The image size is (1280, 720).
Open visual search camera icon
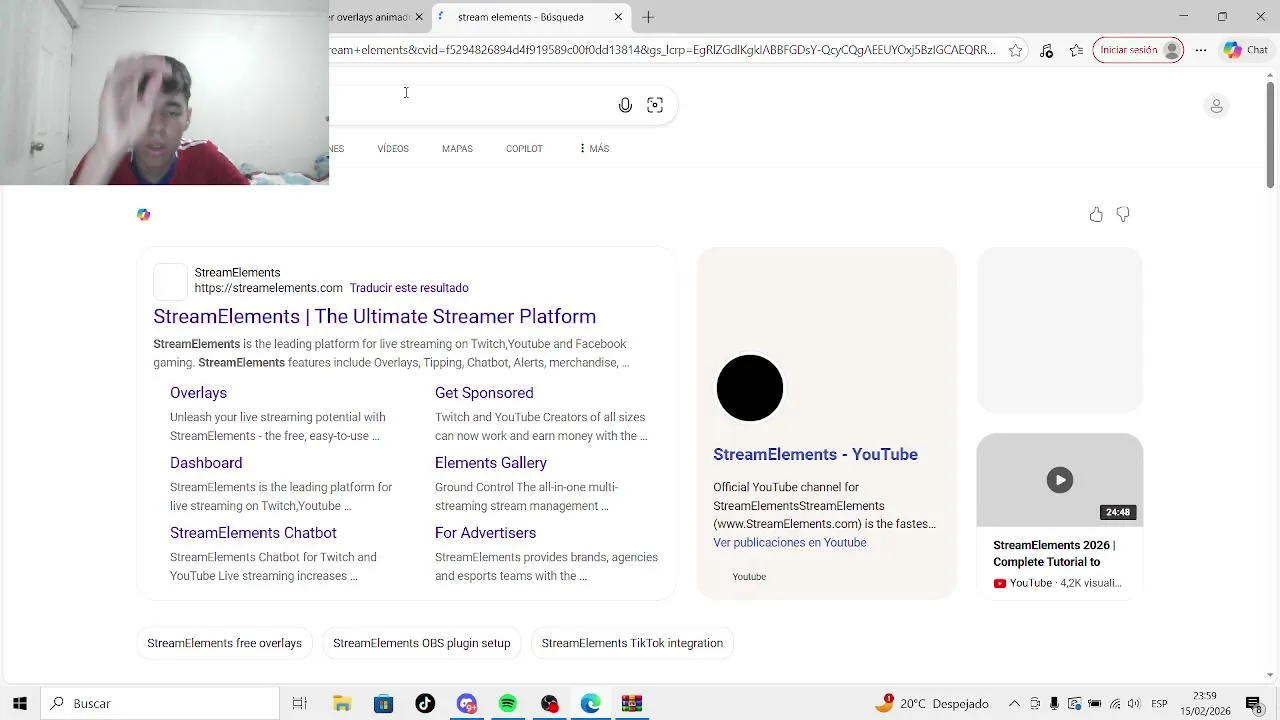click(655, 105)
